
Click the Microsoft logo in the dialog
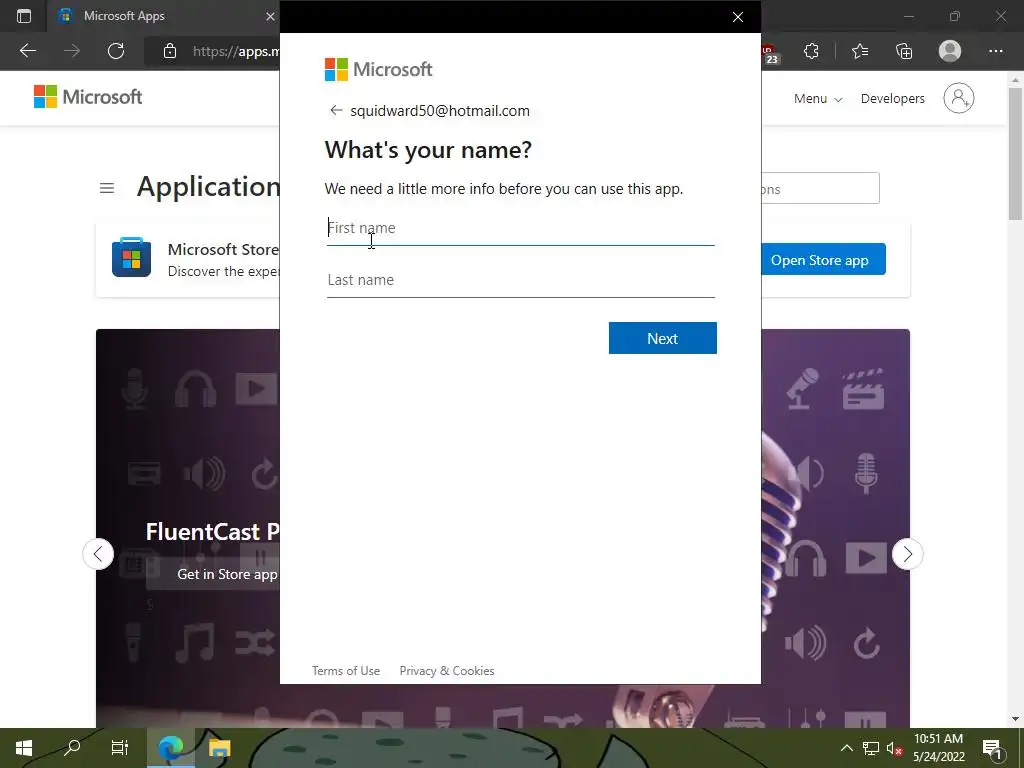tap(379, 69)
